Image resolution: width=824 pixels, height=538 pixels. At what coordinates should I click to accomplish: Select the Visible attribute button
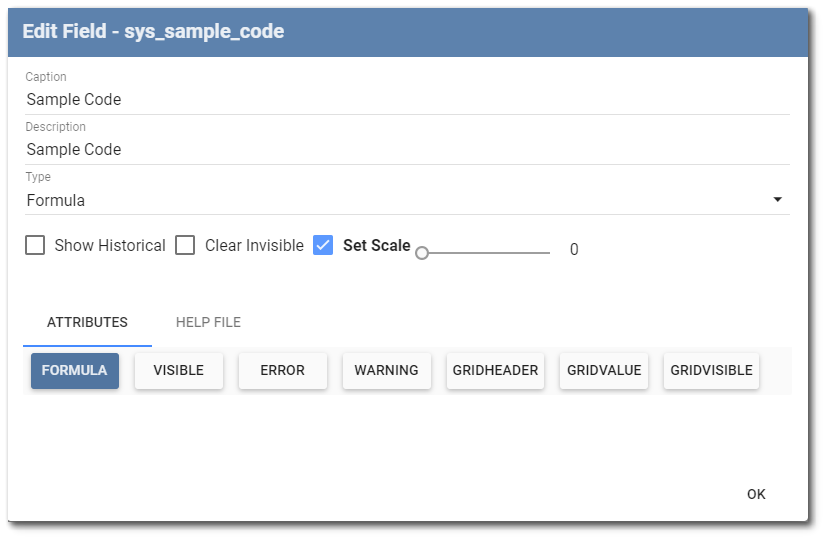pos(178,370)
